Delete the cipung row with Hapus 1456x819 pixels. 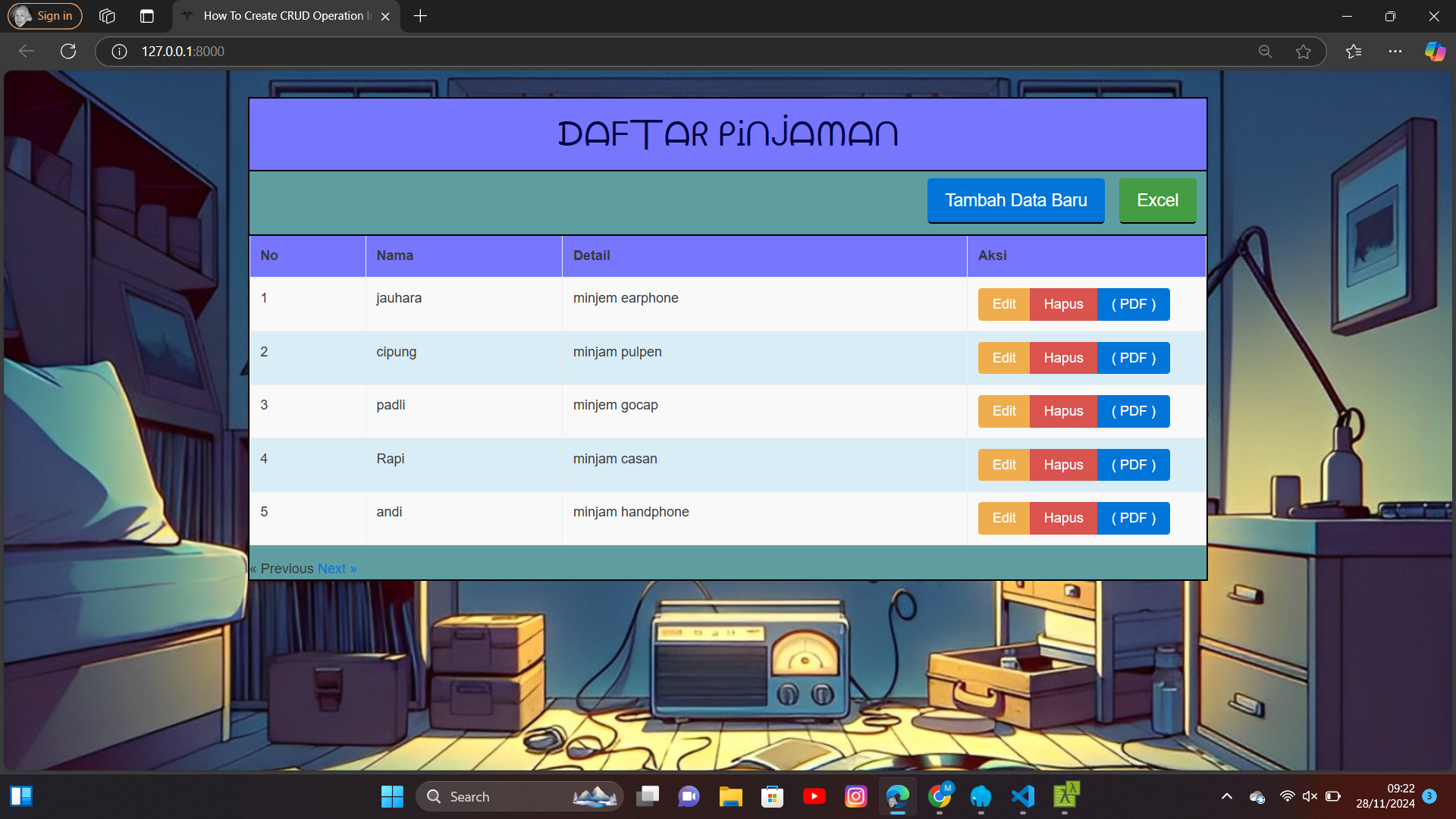pos(1063,358)
